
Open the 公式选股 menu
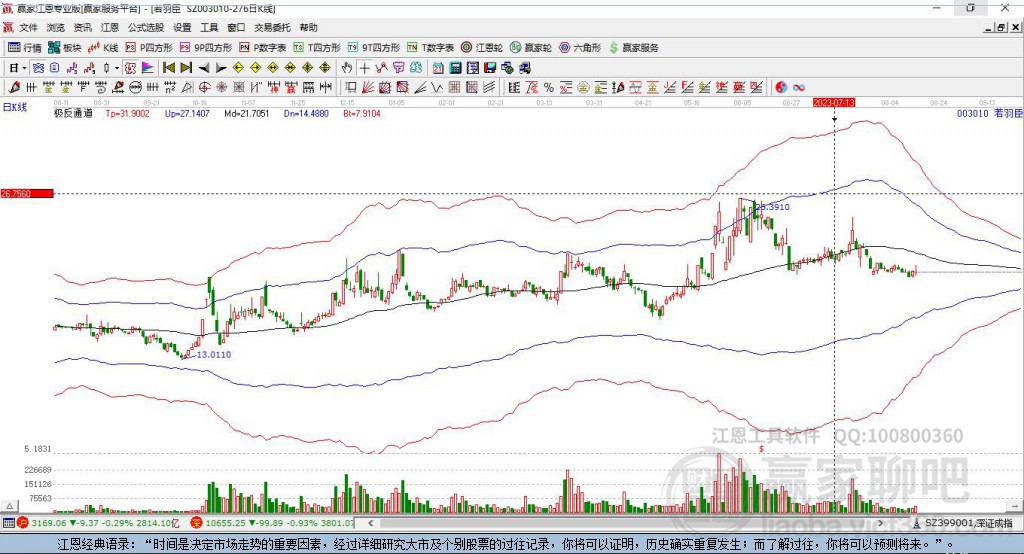(146, 27)
